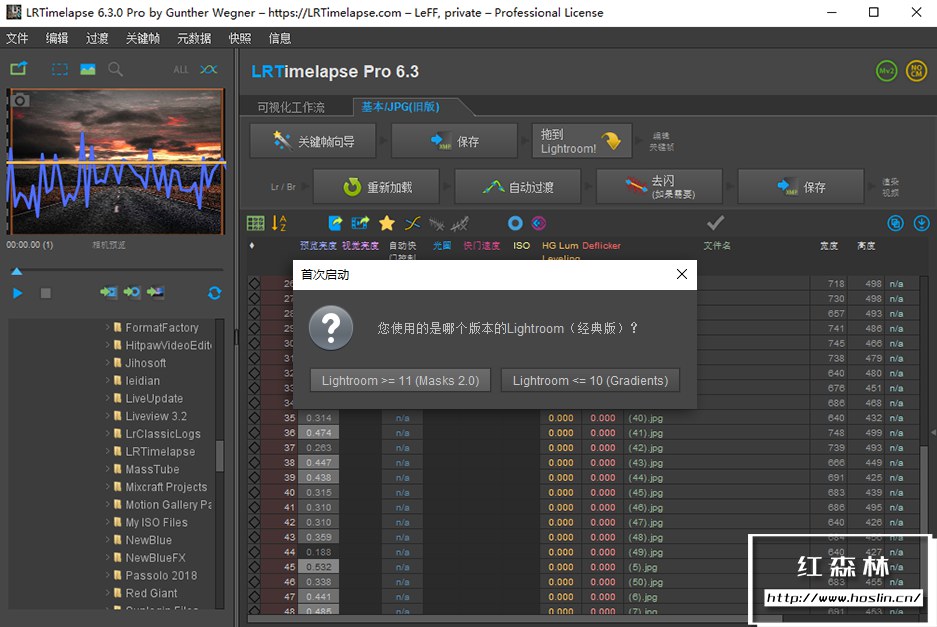Click the film strip export icon
Screen dimensions: 937x627
(360, 224)
